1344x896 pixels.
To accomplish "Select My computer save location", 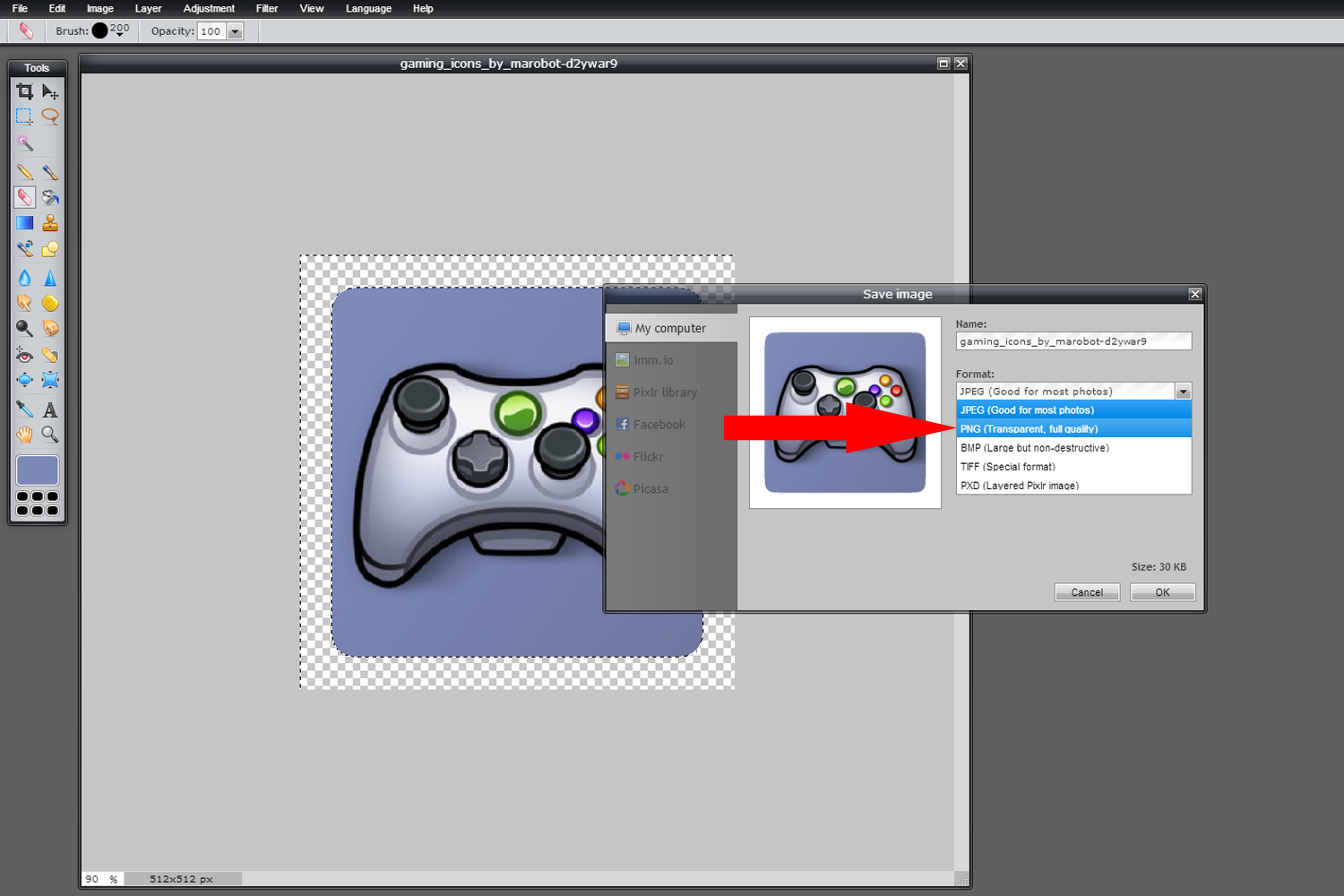I will (672, 328).
